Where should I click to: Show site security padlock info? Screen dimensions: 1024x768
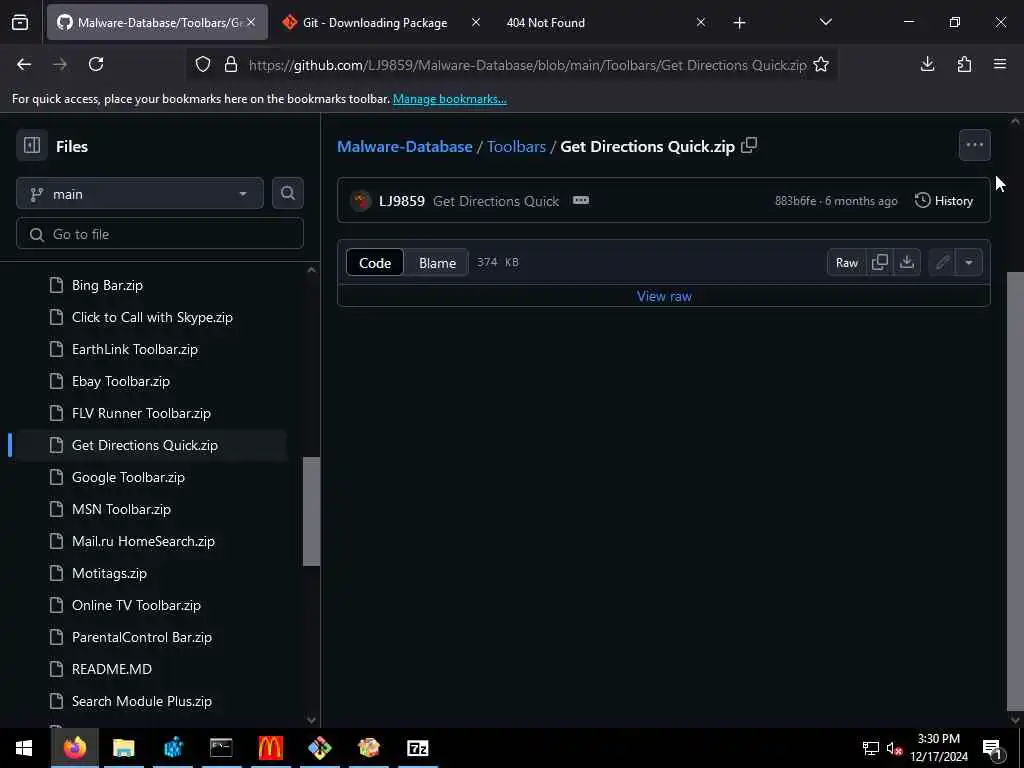[231, 65]
